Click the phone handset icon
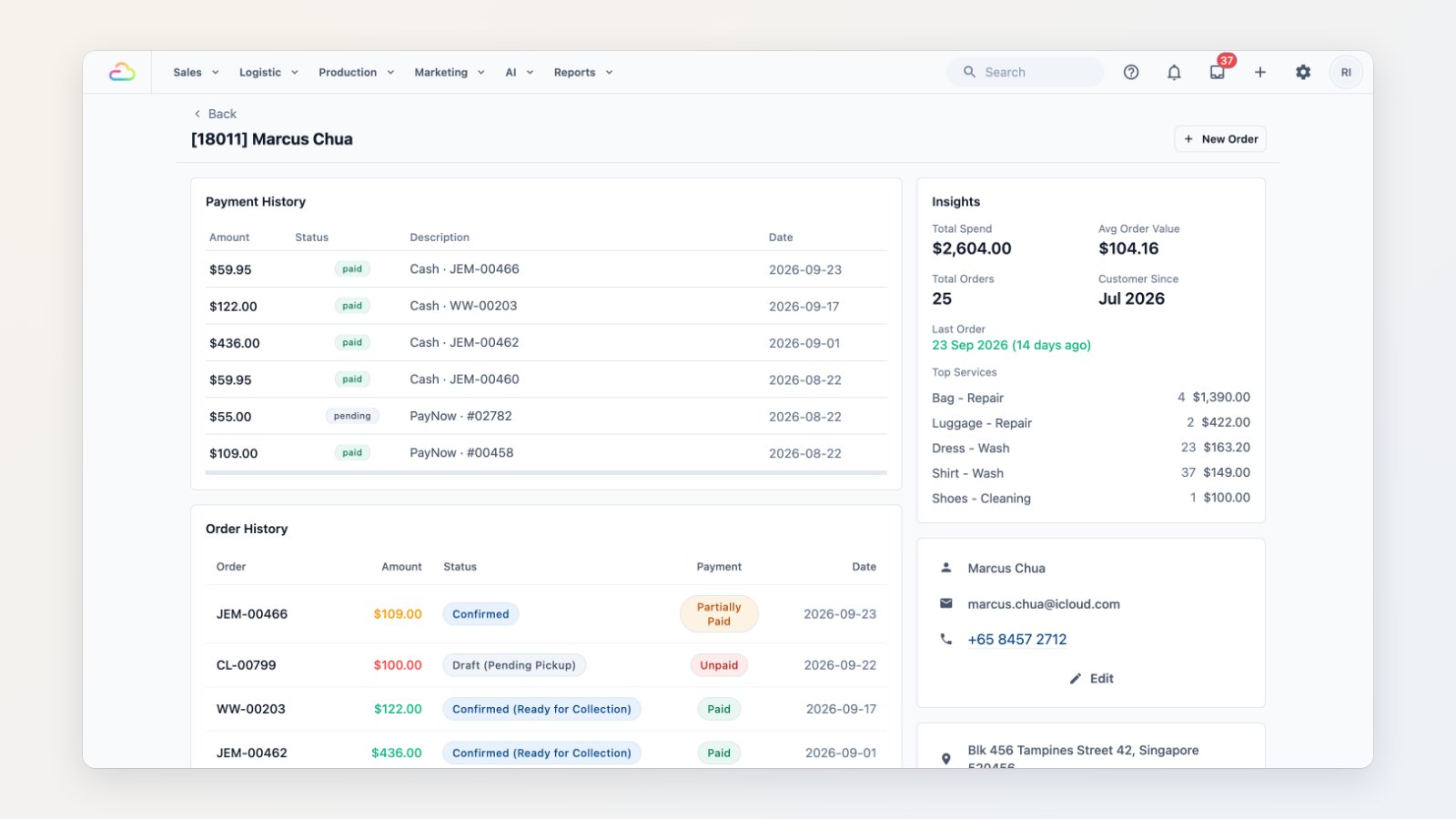 point(946,639)
